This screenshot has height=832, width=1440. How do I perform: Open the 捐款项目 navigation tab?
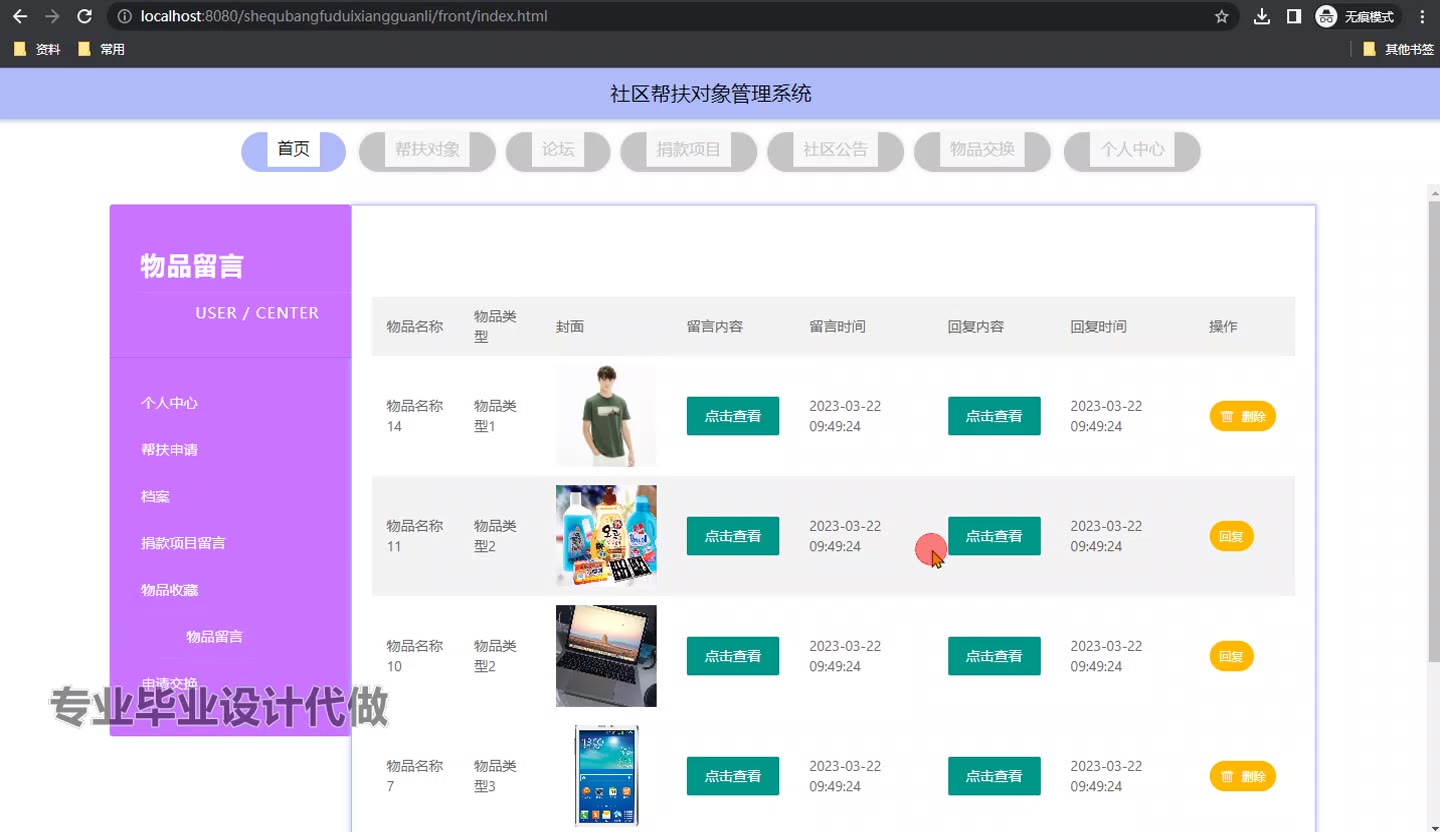(689, 150)
